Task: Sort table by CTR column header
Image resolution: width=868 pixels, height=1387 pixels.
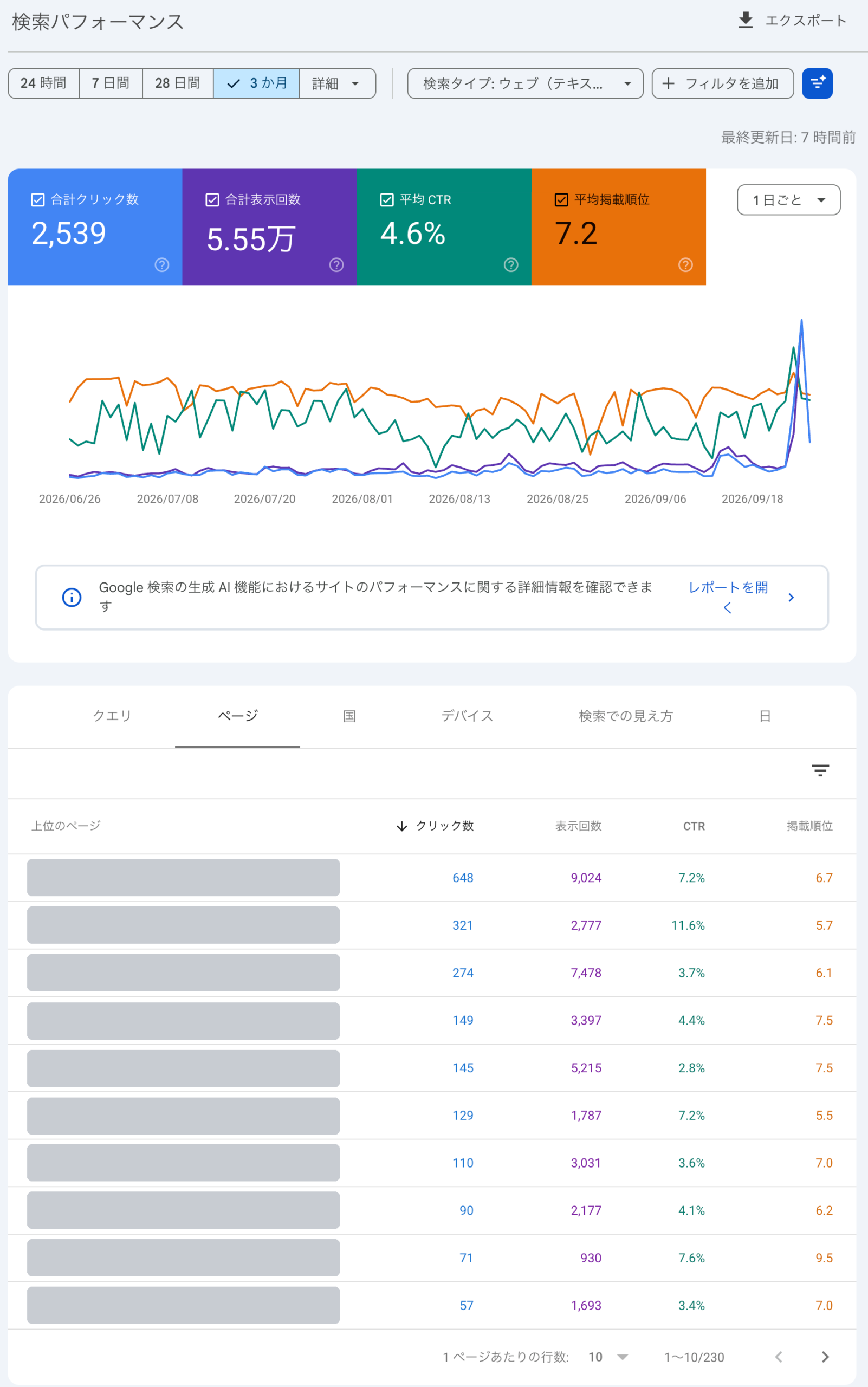Action: [x=694, y=826]
